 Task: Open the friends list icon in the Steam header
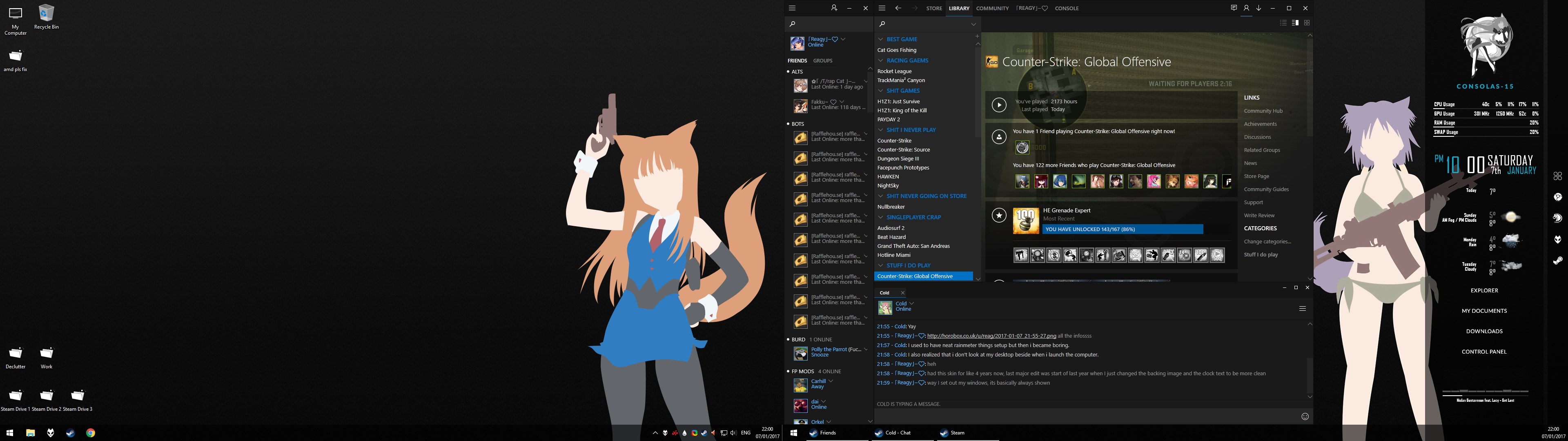pyautogui.click(x=1246, y=8)
